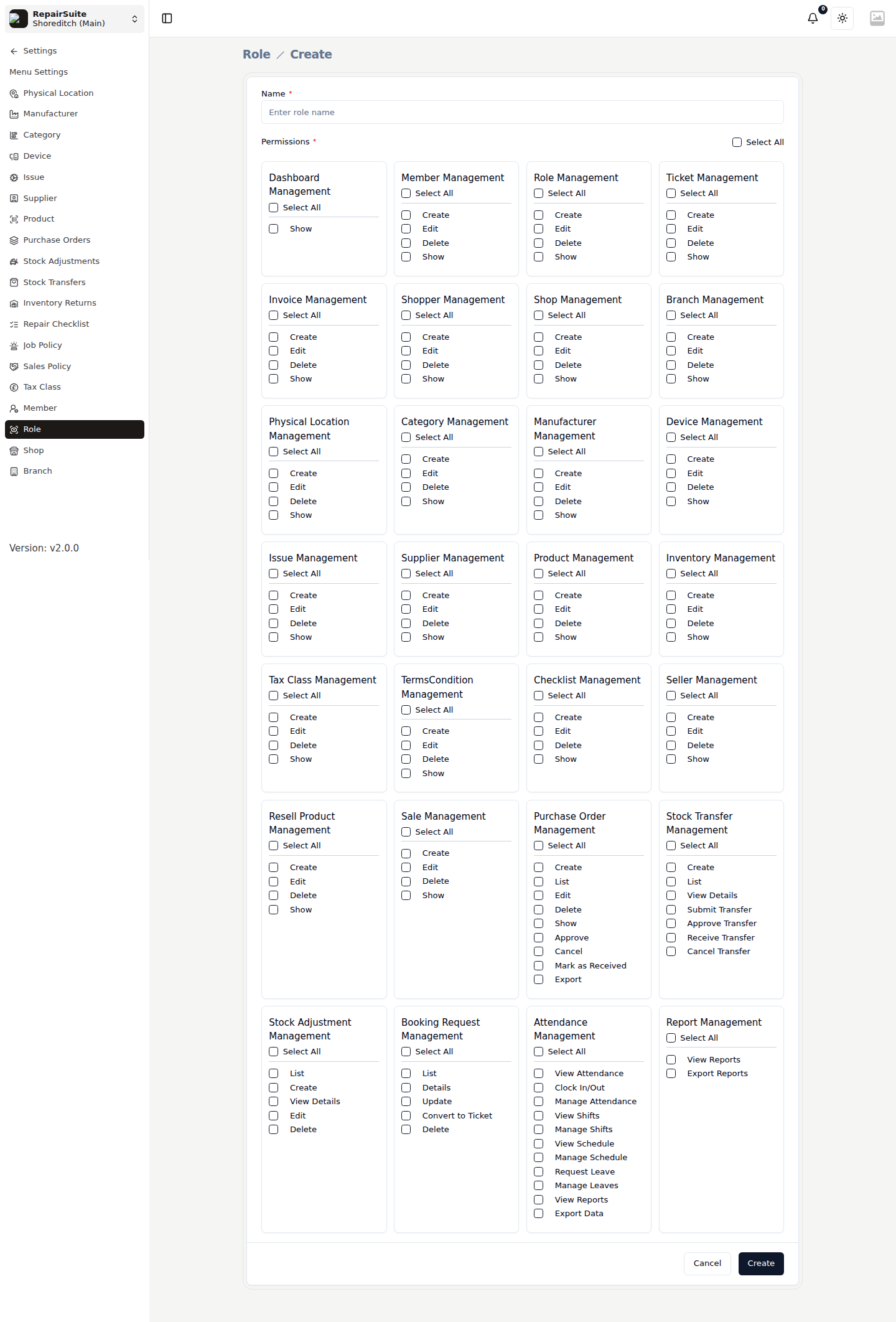
Task: Open Purchase Orders menu item
Action: (75, 240)
